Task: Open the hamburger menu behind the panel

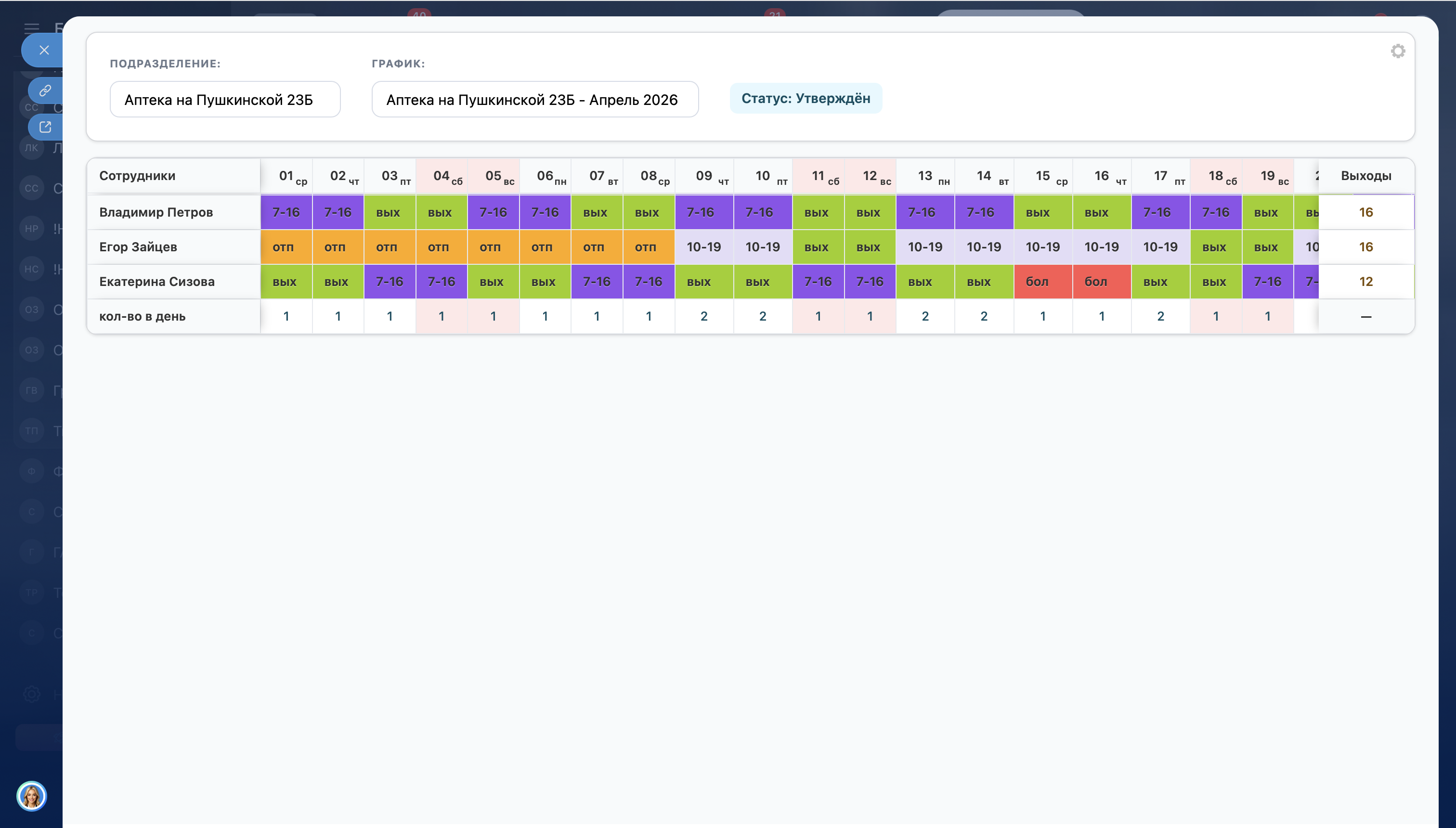Action: pyautogui.click(x=31, y=27)
